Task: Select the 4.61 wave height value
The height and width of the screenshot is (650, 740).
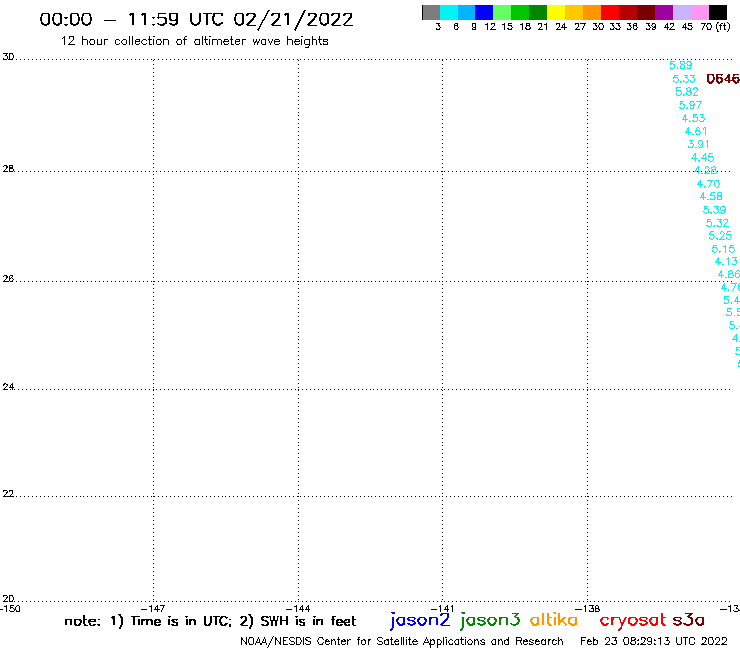Action: (x=696, y=131)
